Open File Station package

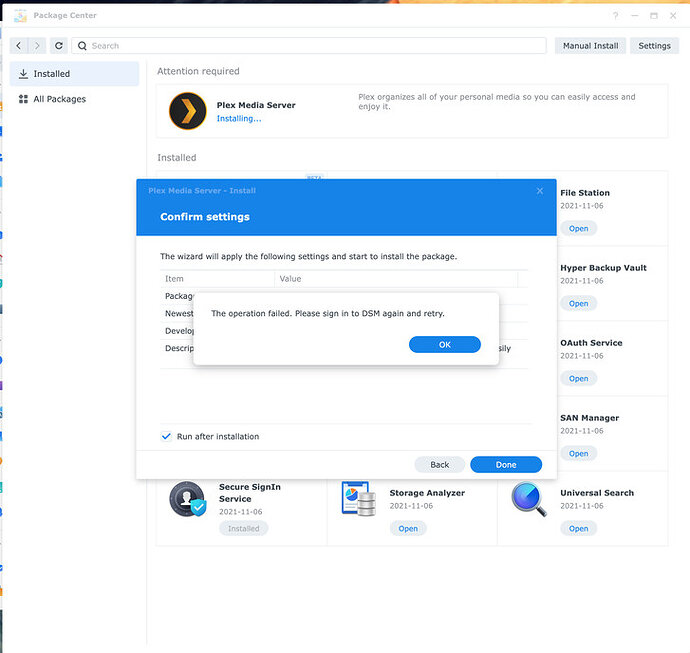coord(578,229)
